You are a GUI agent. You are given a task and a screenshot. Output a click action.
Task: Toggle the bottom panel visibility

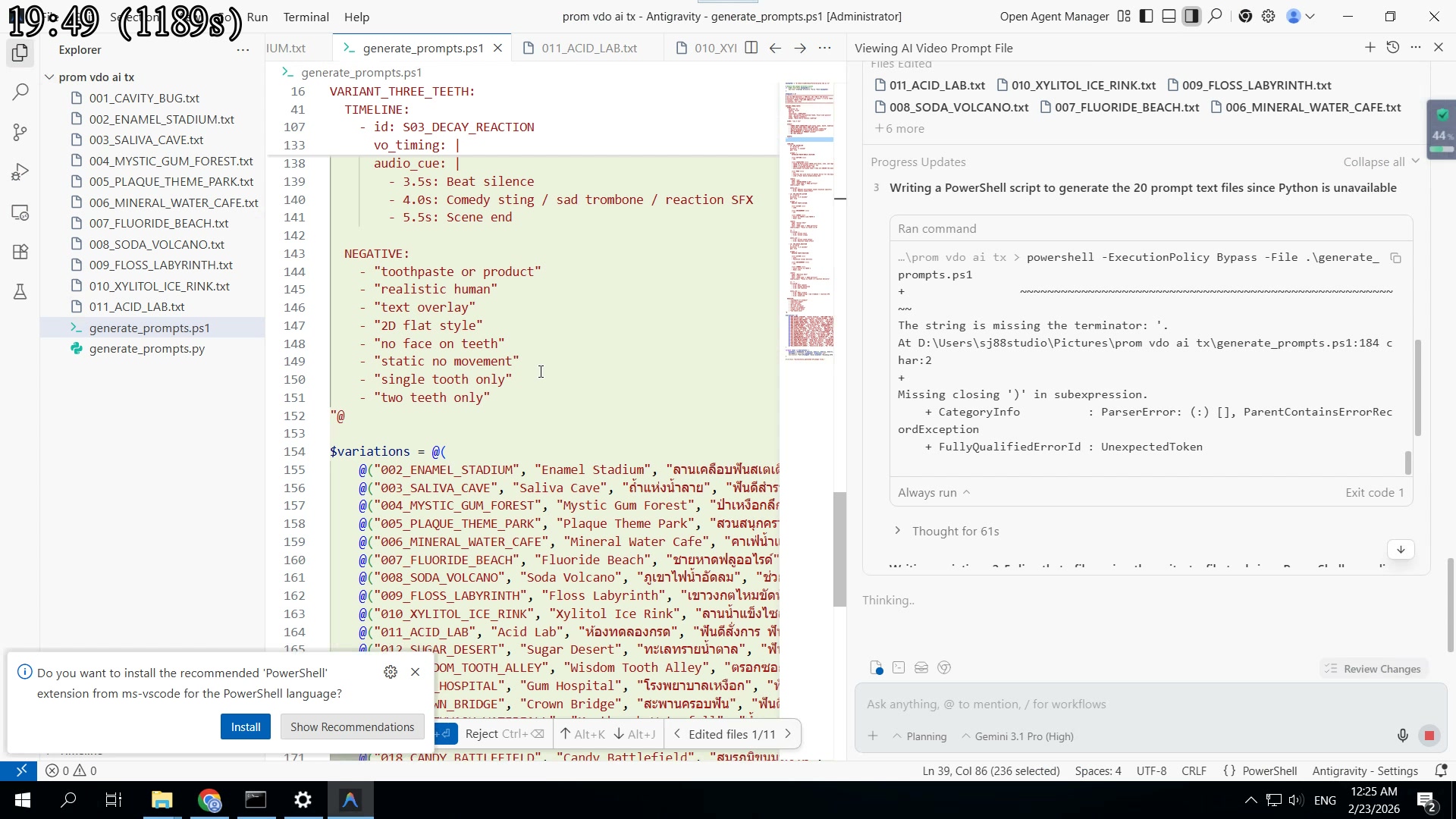point(1169,16)
